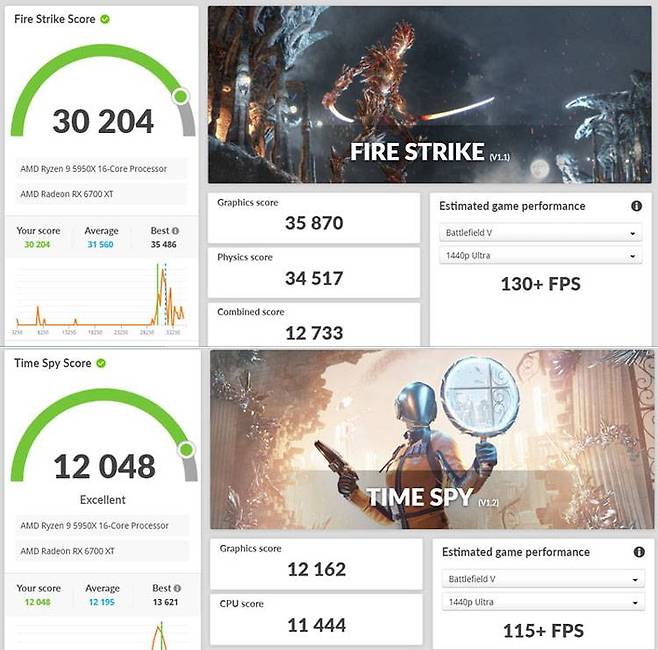Click Time Spy AMD Ryzen 9 5950X processor row
658x650 pixels.
point(102,525)
